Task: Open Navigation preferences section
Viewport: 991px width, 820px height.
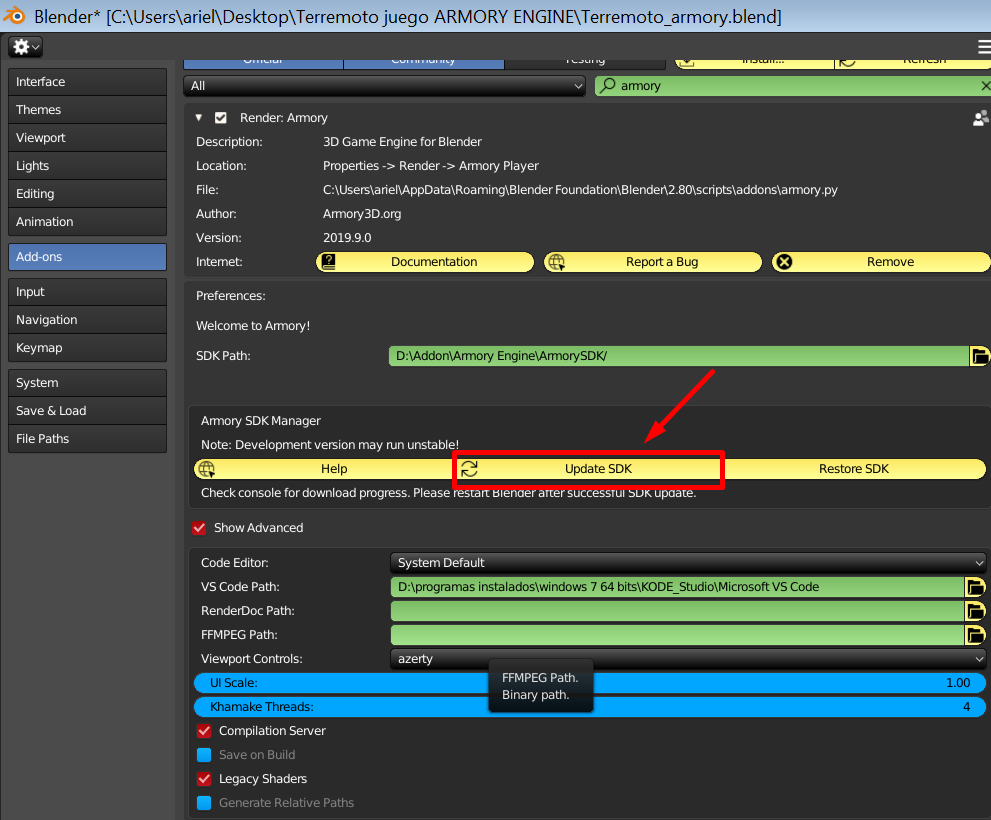Action: click(x=87, y=319)
